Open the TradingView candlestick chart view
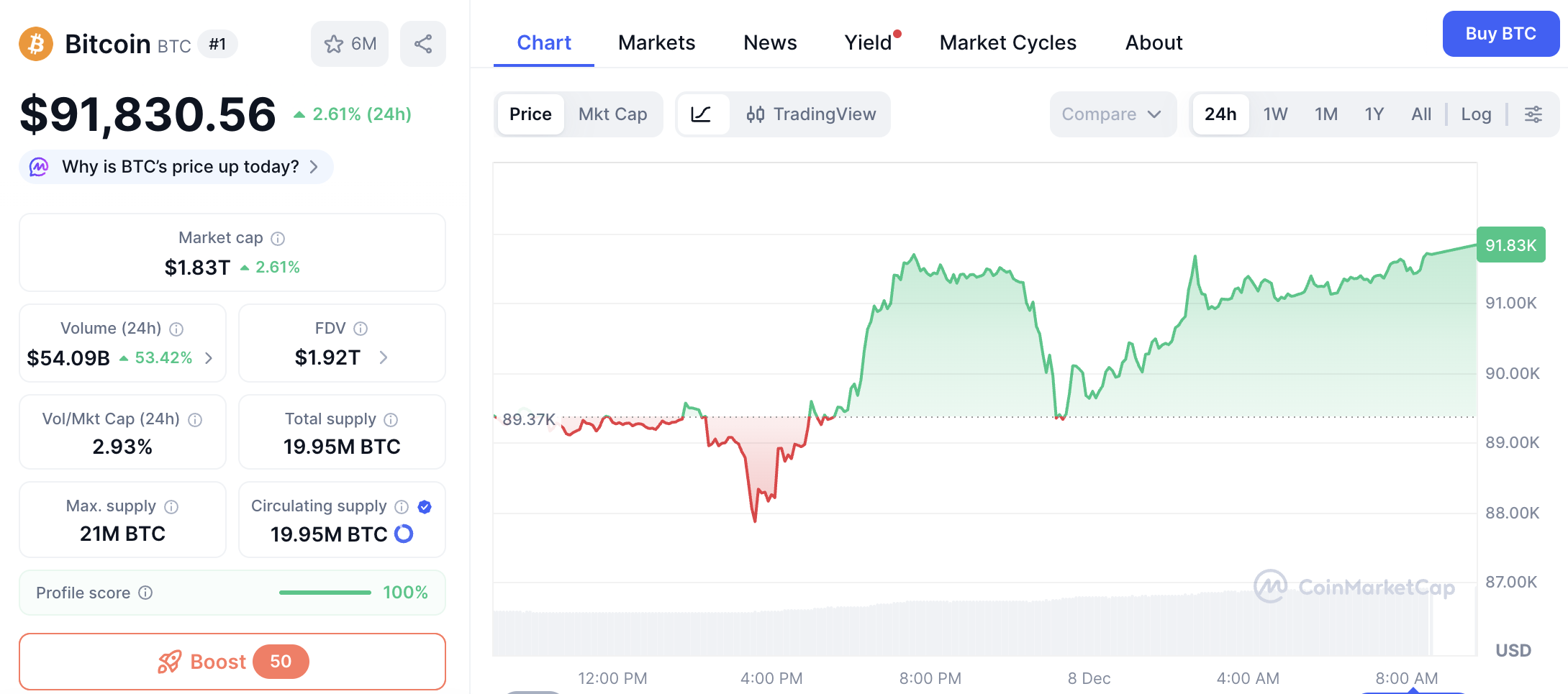Viewport: 1568px width, 694px height. pos(812,114)
